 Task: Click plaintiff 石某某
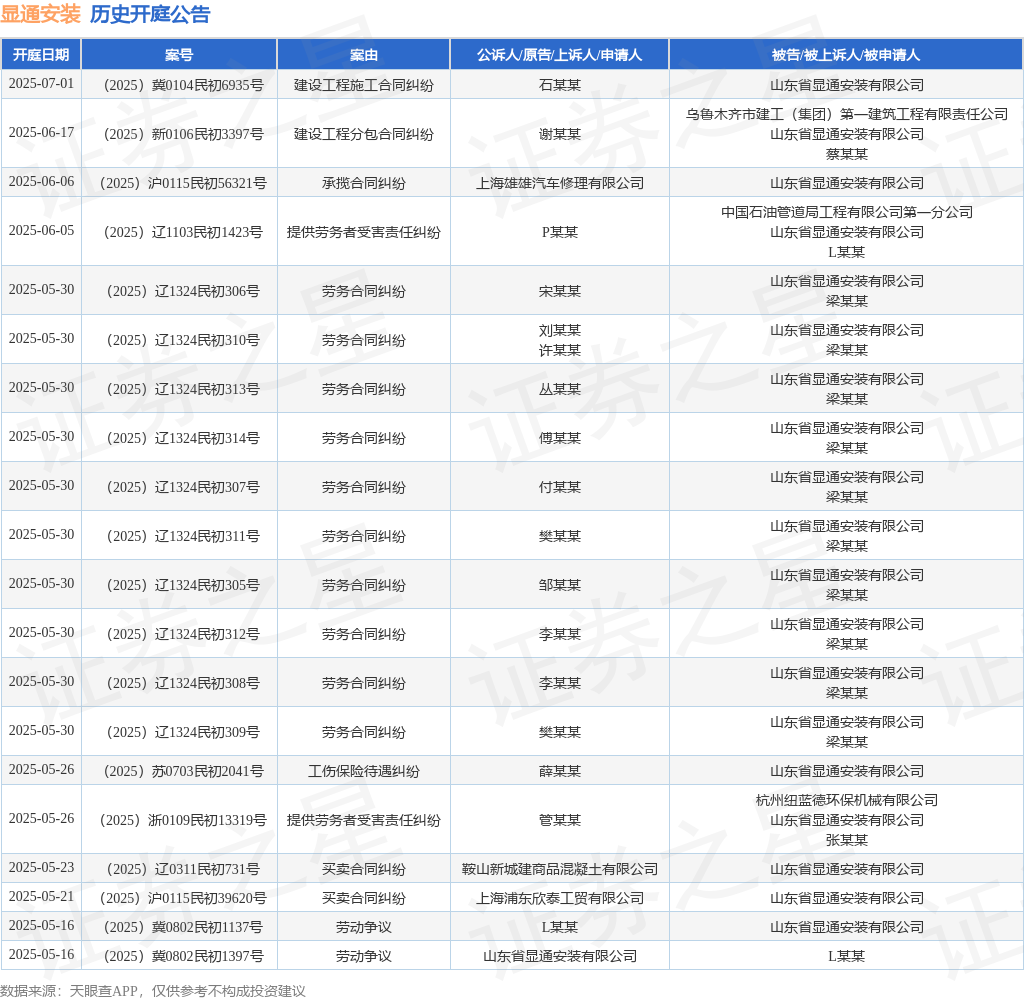pyautogui.click(x=560, y=85)
